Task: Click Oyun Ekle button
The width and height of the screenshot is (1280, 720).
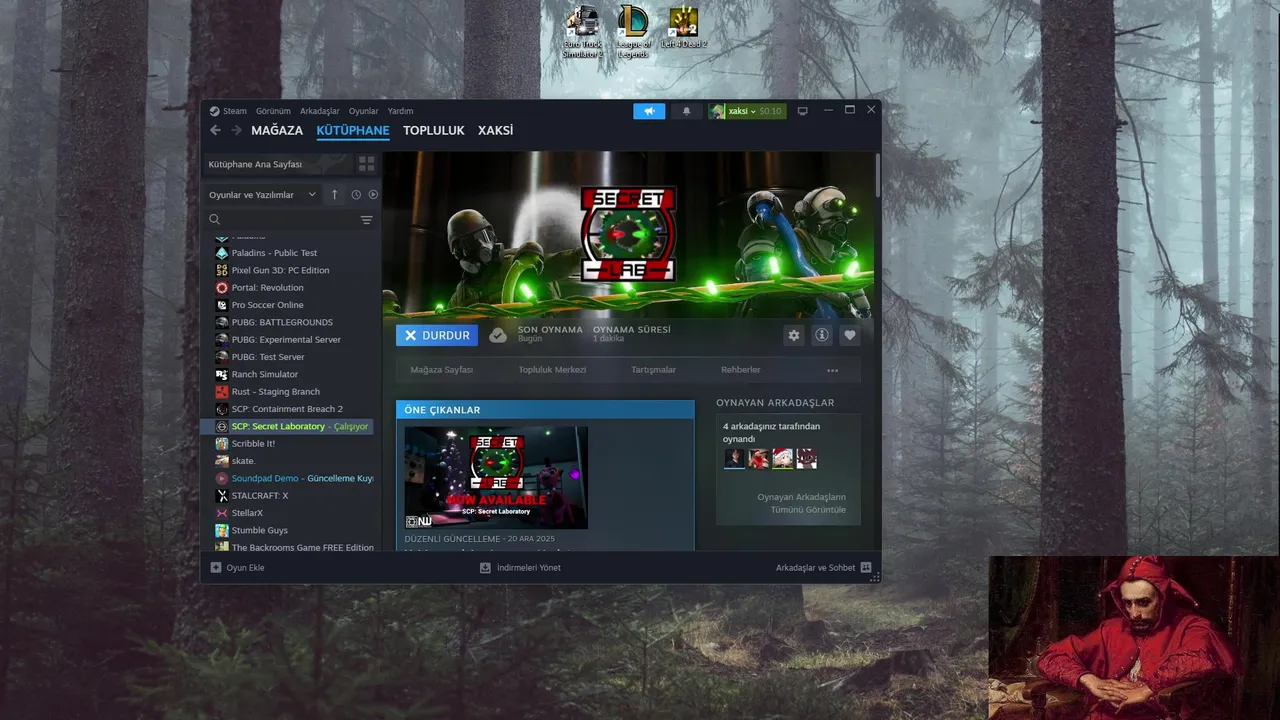Action: (237, 567)
